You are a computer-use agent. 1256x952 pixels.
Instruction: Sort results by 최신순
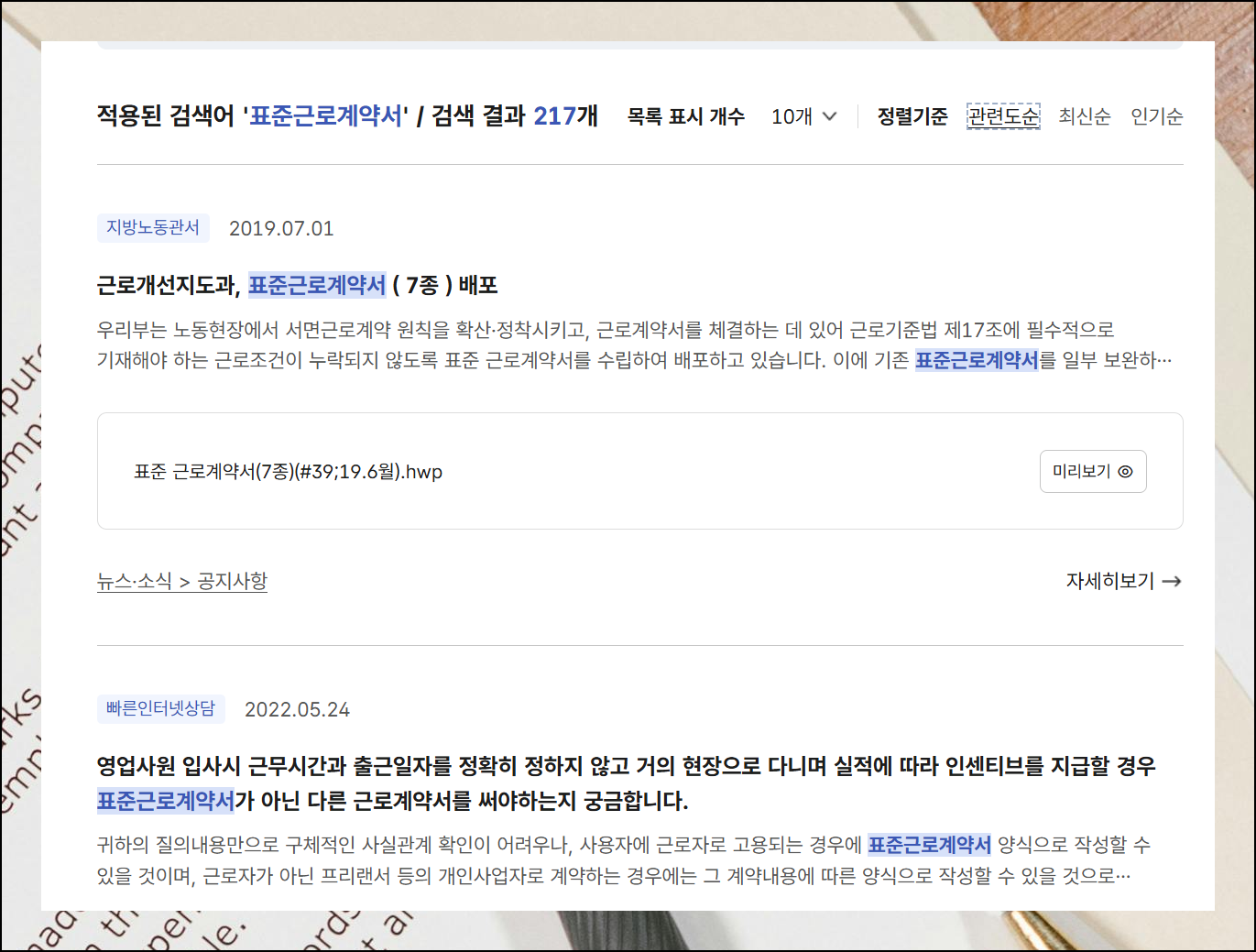[1085, 116]
